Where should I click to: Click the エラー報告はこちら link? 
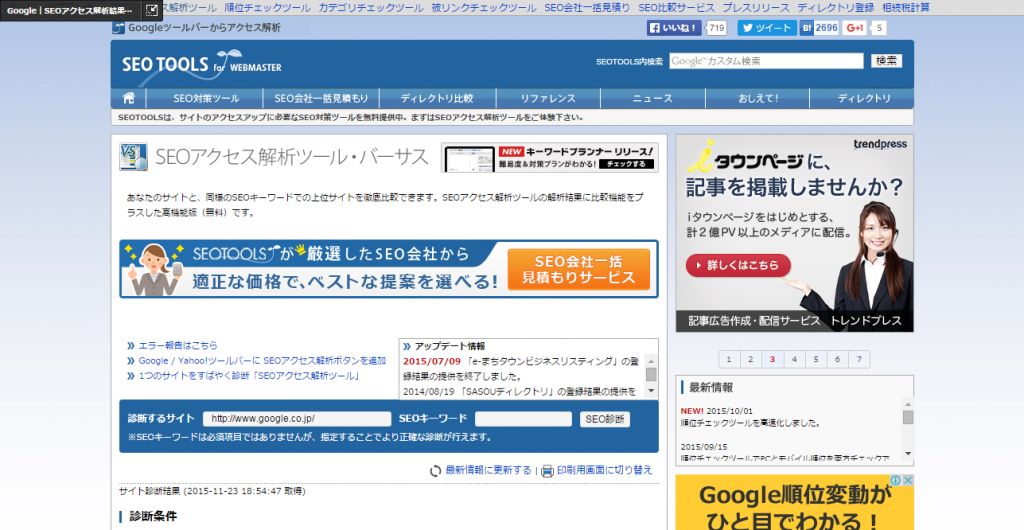tap(178, 345)
